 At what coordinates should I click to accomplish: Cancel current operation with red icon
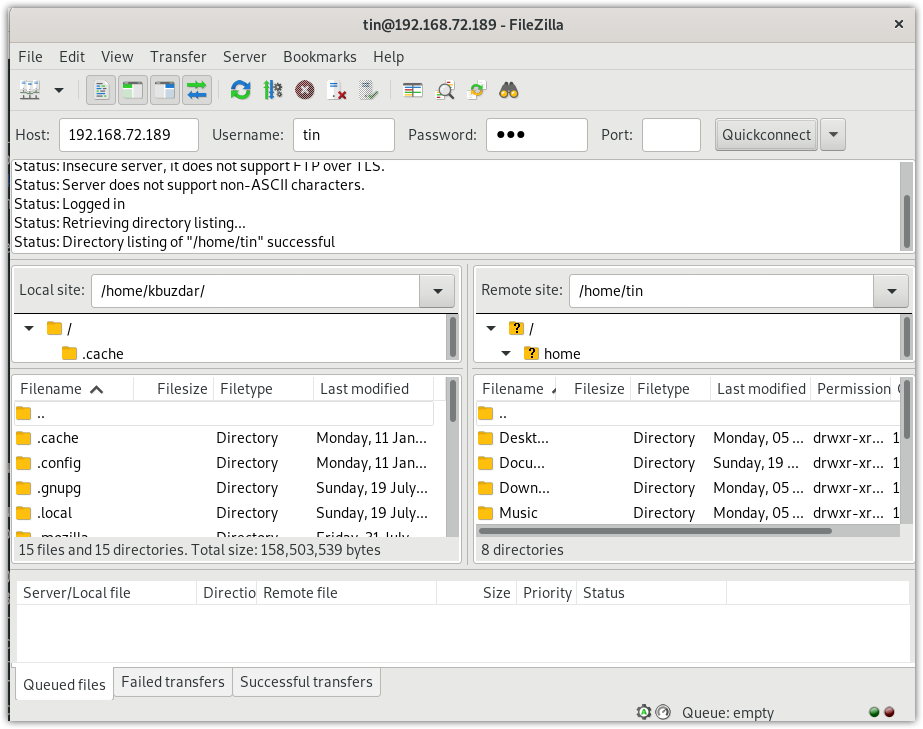[x=305, y=91]
